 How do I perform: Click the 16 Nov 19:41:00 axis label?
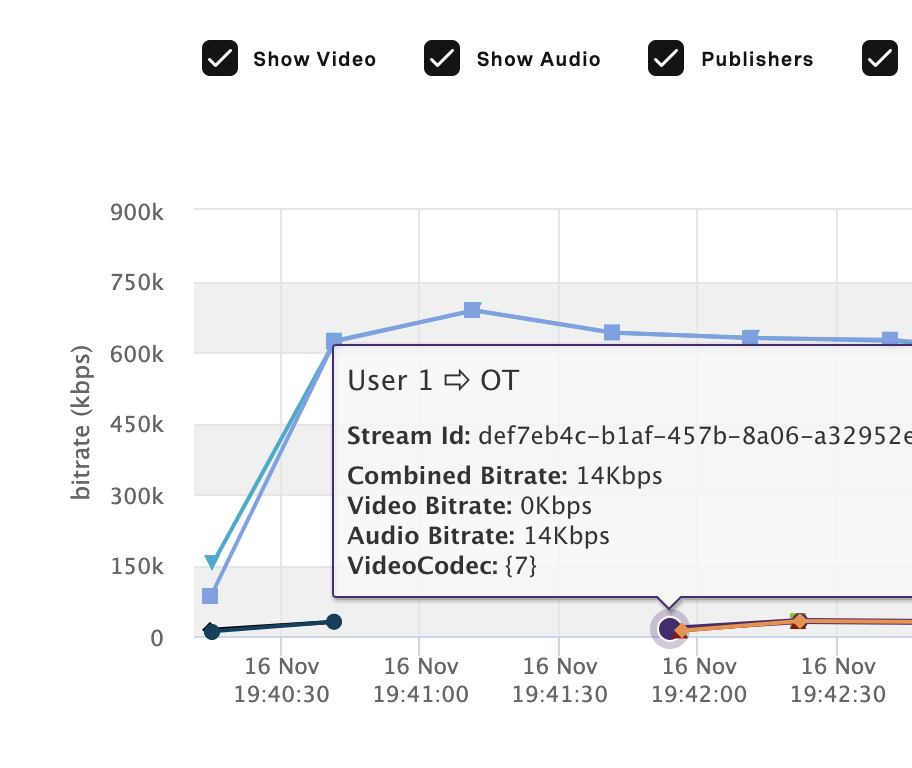click(421, 680)
